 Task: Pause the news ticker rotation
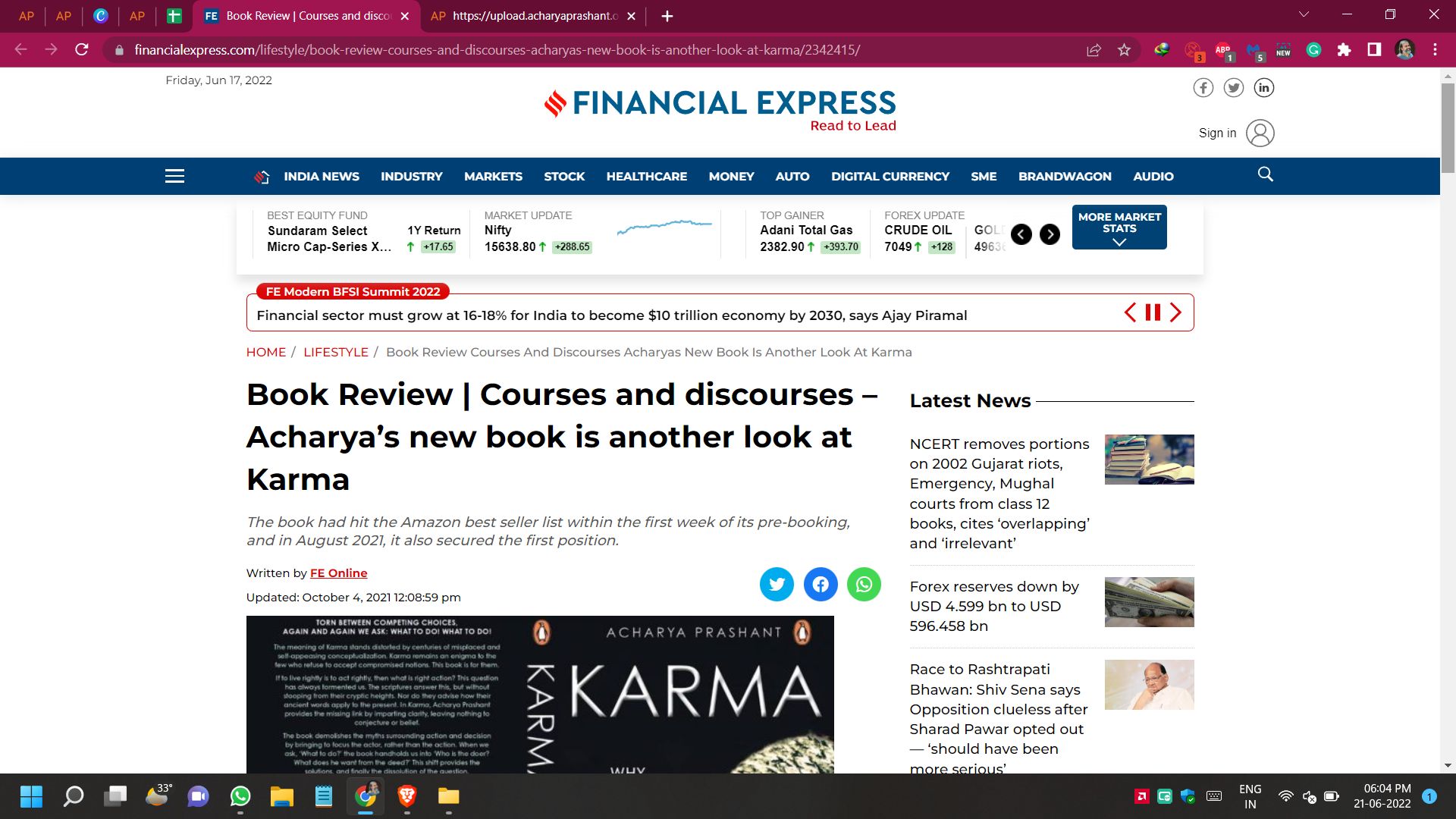point(1153,312)
